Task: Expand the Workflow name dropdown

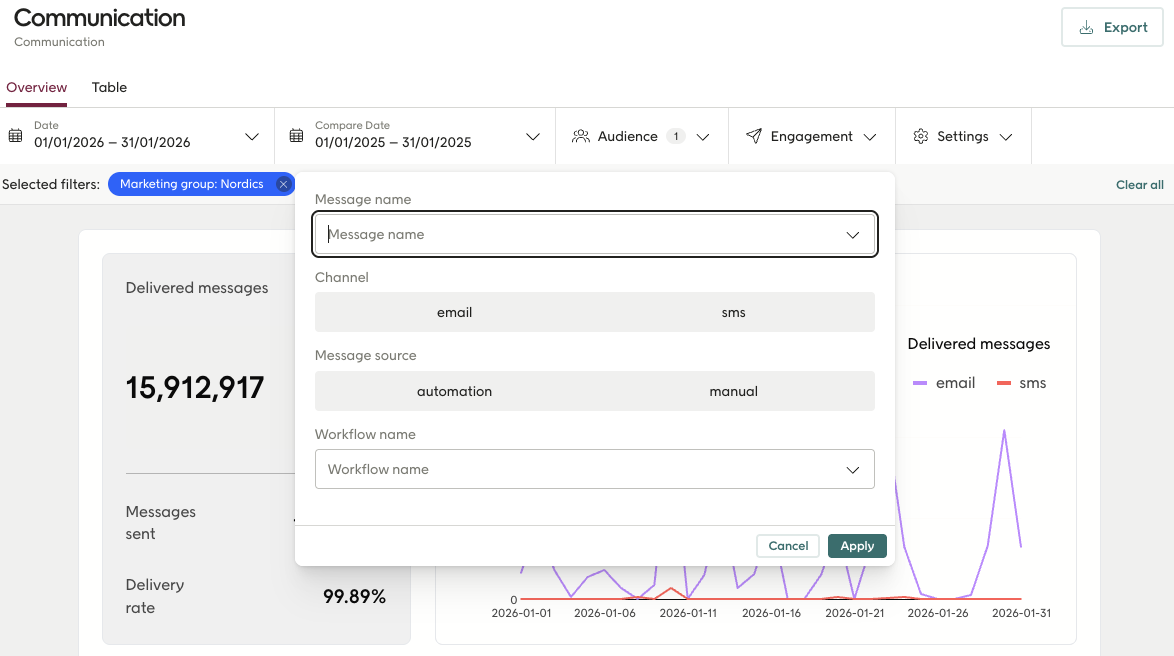Action: tap(852, 469)
